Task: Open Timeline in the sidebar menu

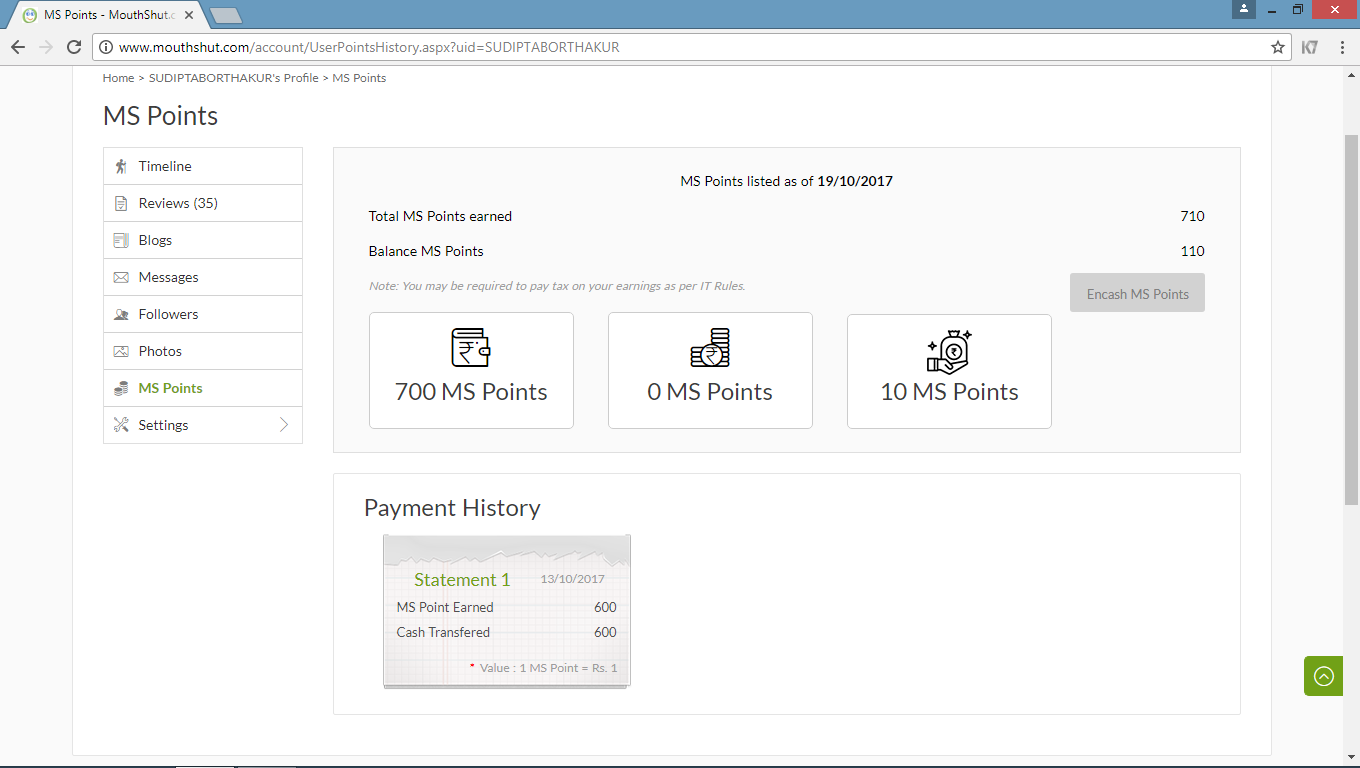Action: pos(203,166)
